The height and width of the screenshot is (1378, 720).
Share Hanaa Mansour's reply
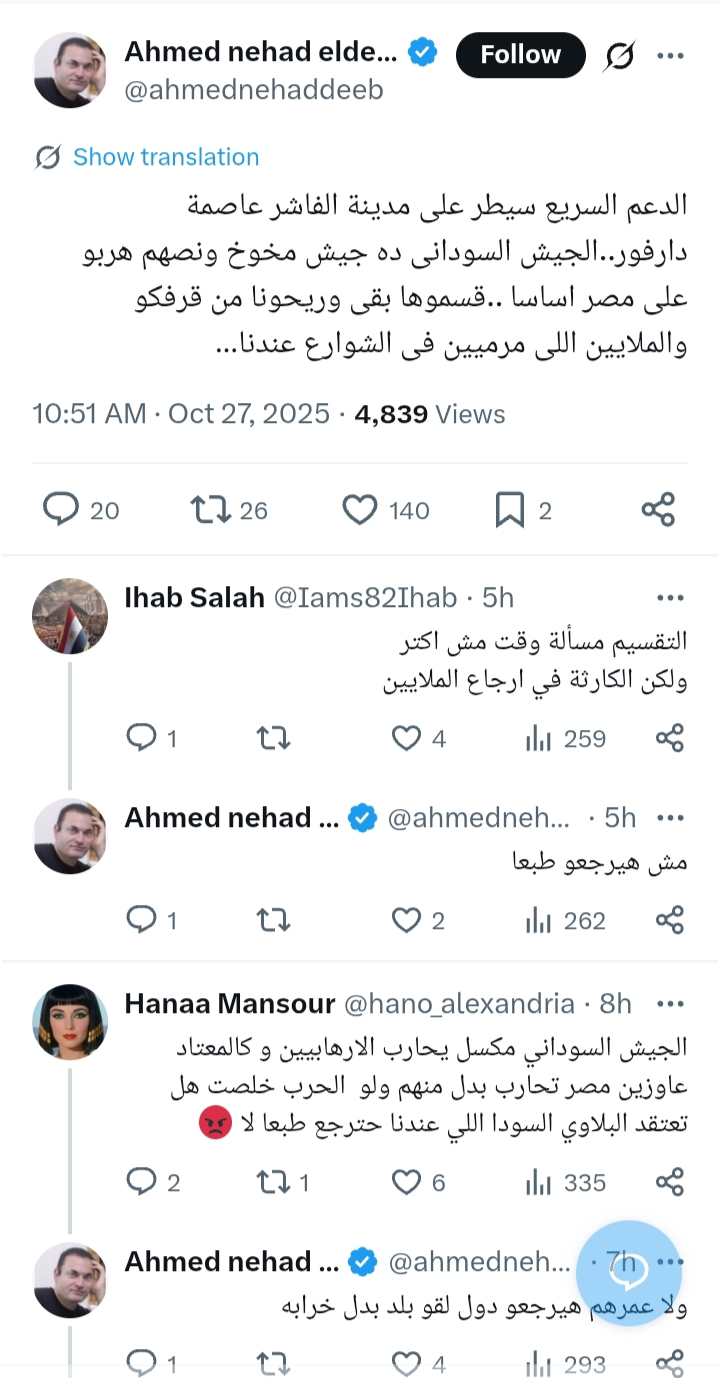[670, 1183]
